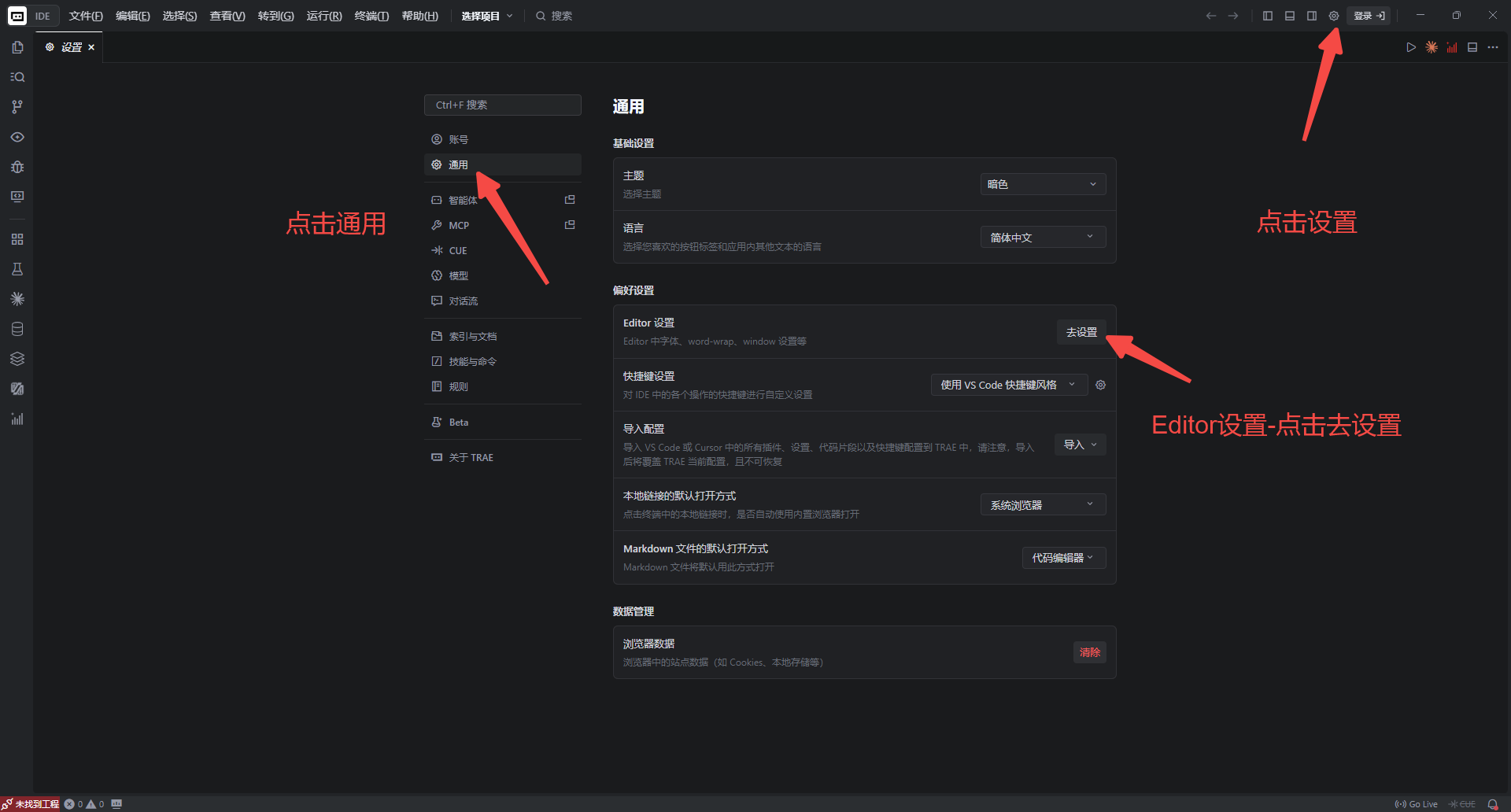The height and width of the screenshot is (812, 1511).
Task: Click the notification bell in status bar
Action: pyautogui.click(x=1493, y=804)
